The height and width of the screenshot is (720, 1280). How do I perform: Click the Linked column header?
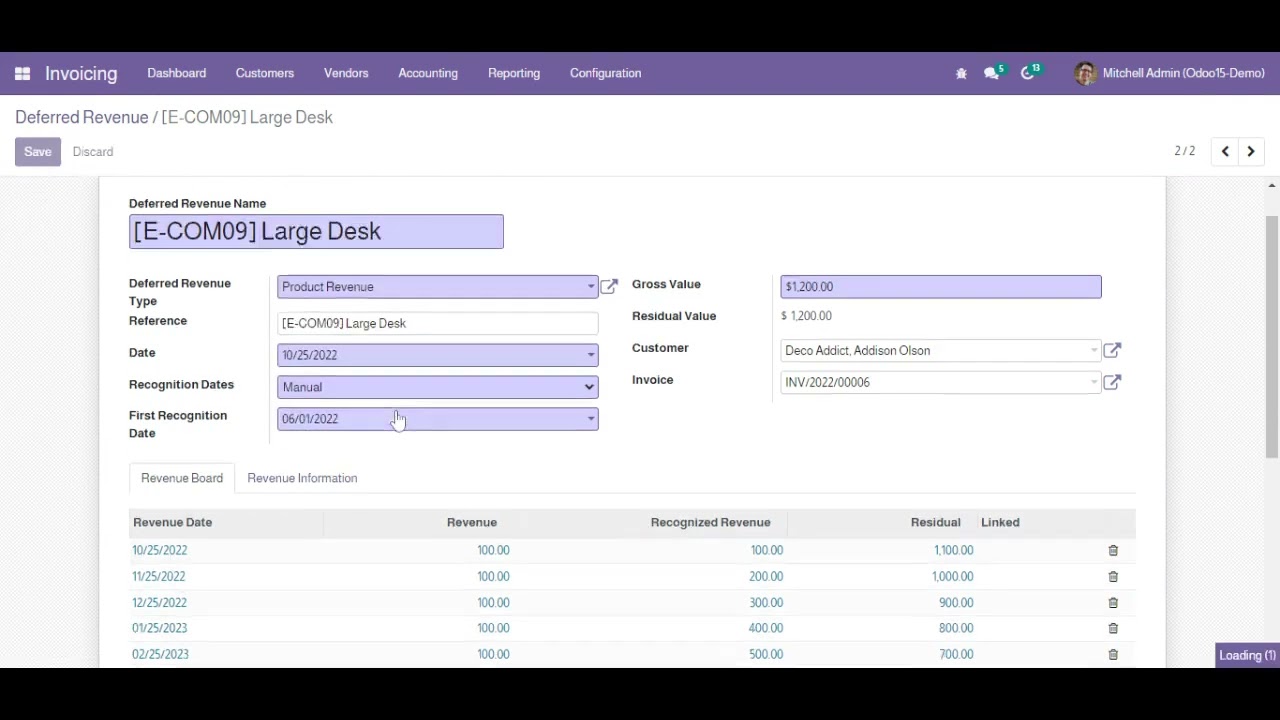[1000, 522]
